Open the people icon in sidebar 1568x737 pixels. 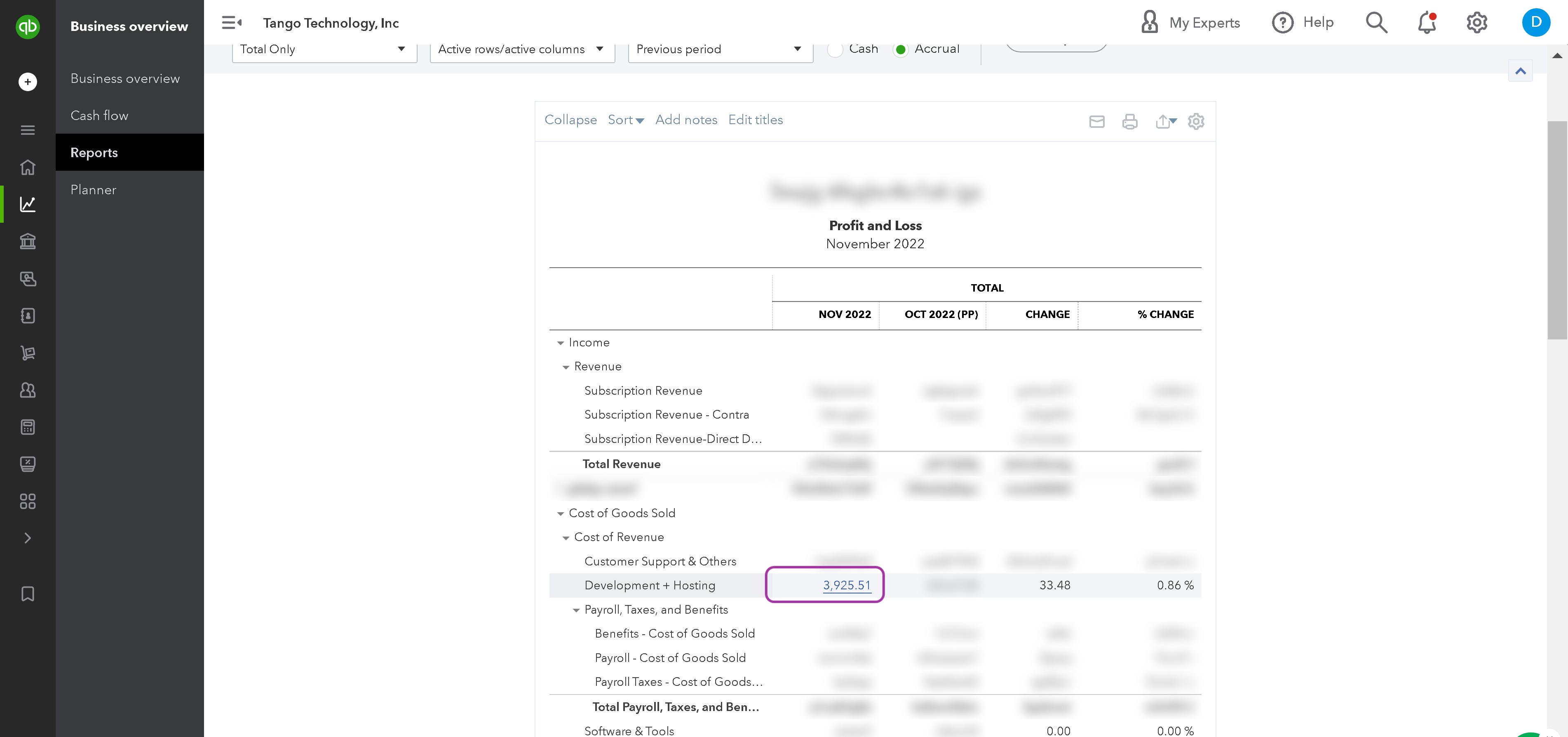tap(27, 390)
